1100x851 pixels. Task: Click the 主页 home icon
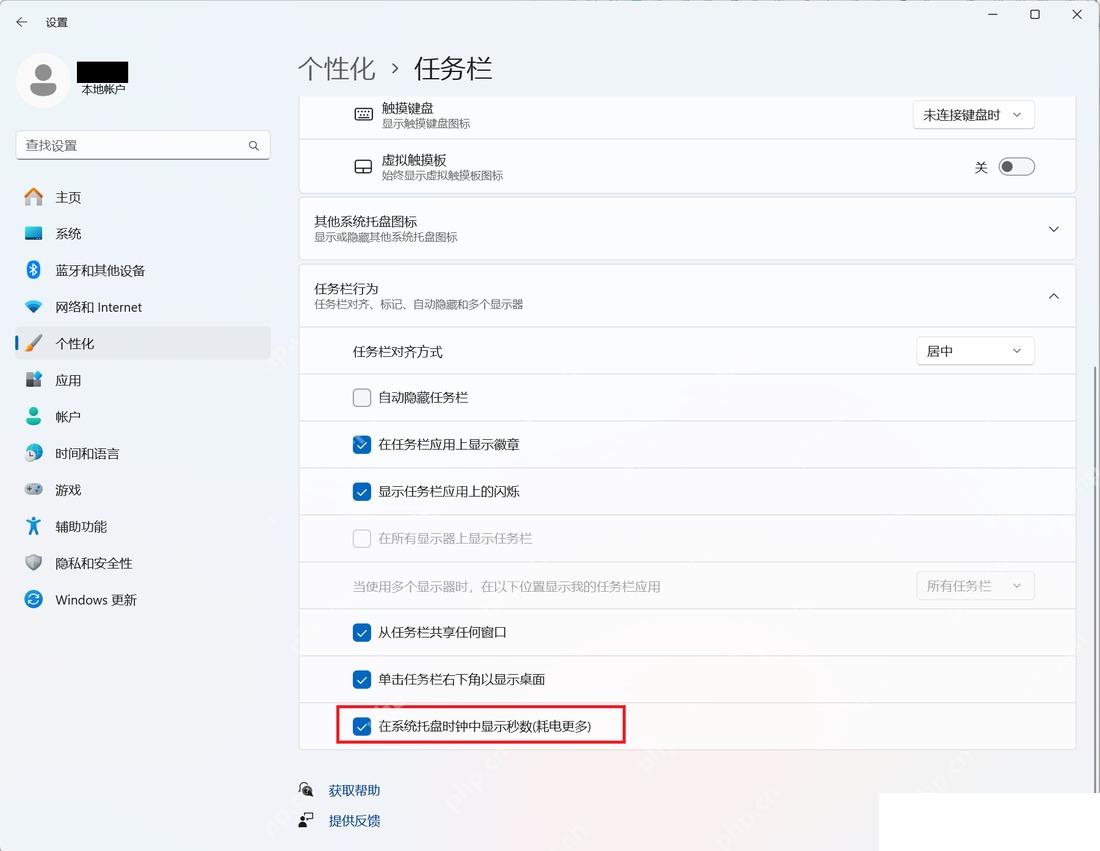[x=33, y=197]
